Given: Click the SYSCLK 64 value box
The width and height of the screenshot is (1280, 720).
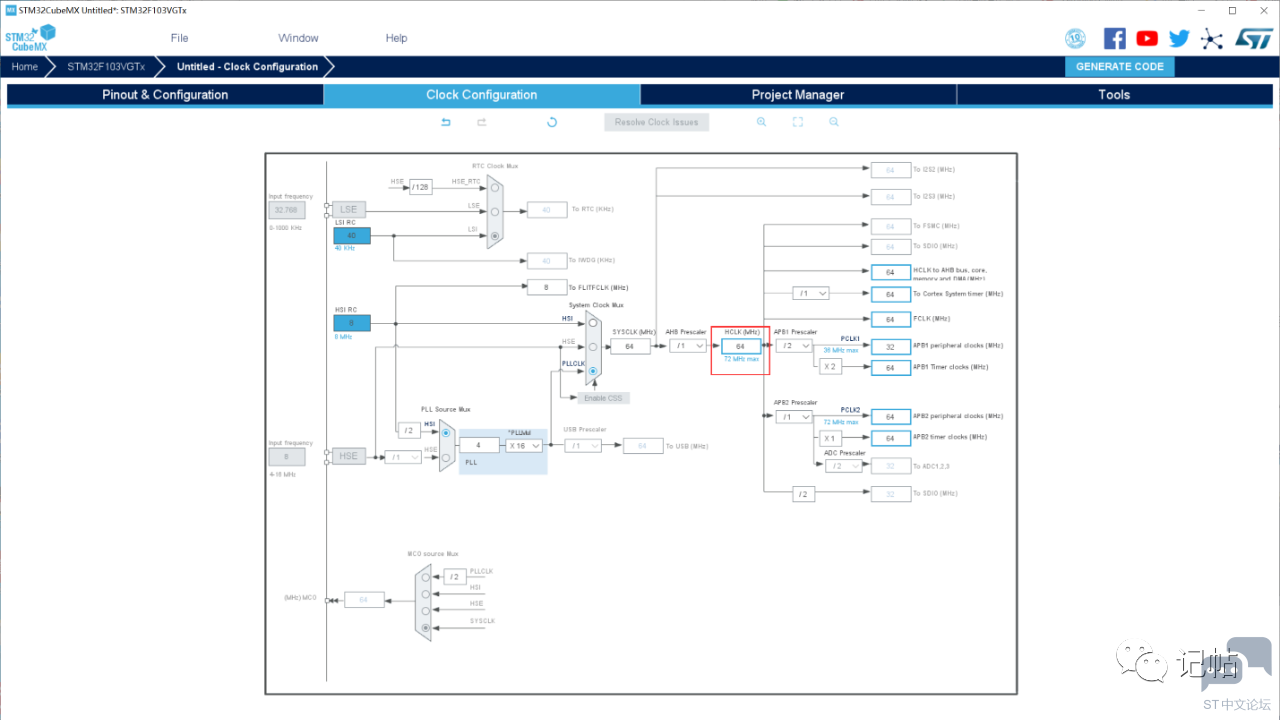Looking at the screenshot, I should (630, 346).
